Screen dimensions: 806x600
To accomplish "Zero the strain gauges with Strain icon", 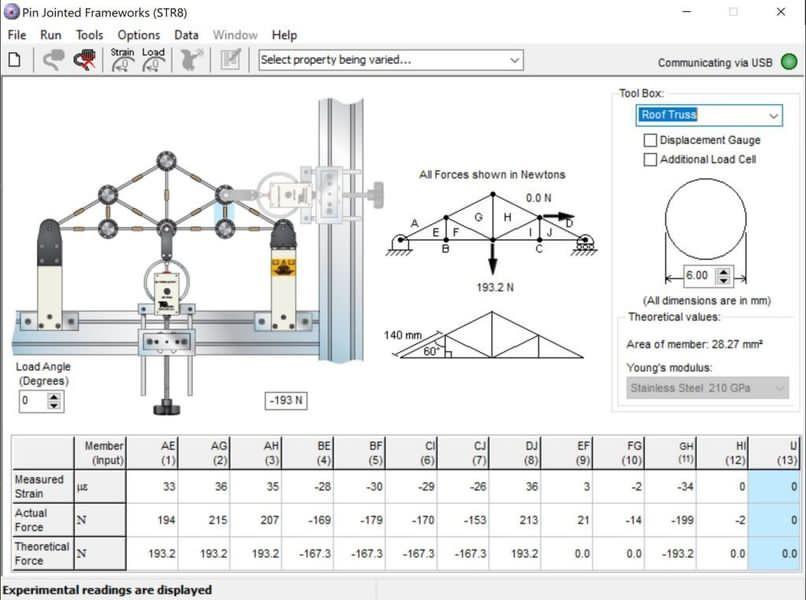I will (x=122, y=60).
